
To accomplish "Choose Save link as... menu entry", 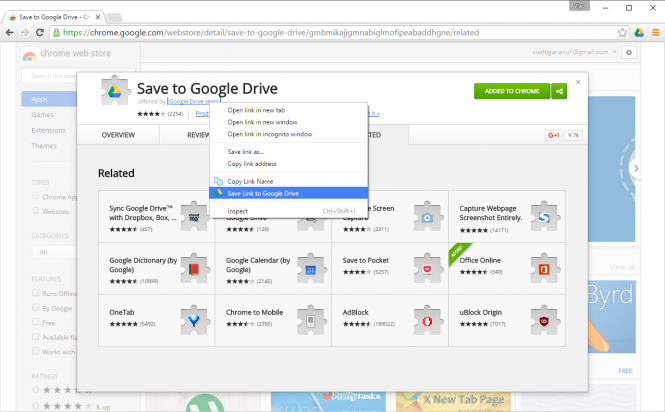I will pos(288,151).
